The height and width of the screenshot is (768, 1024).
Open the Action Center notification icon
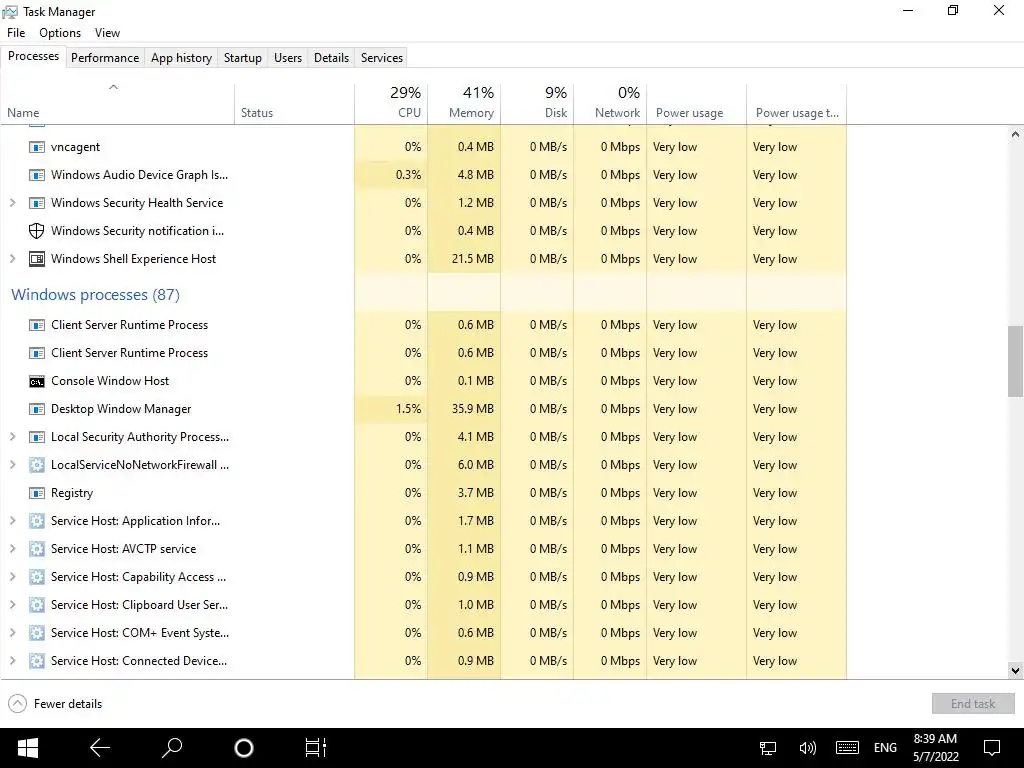point(992,748)
